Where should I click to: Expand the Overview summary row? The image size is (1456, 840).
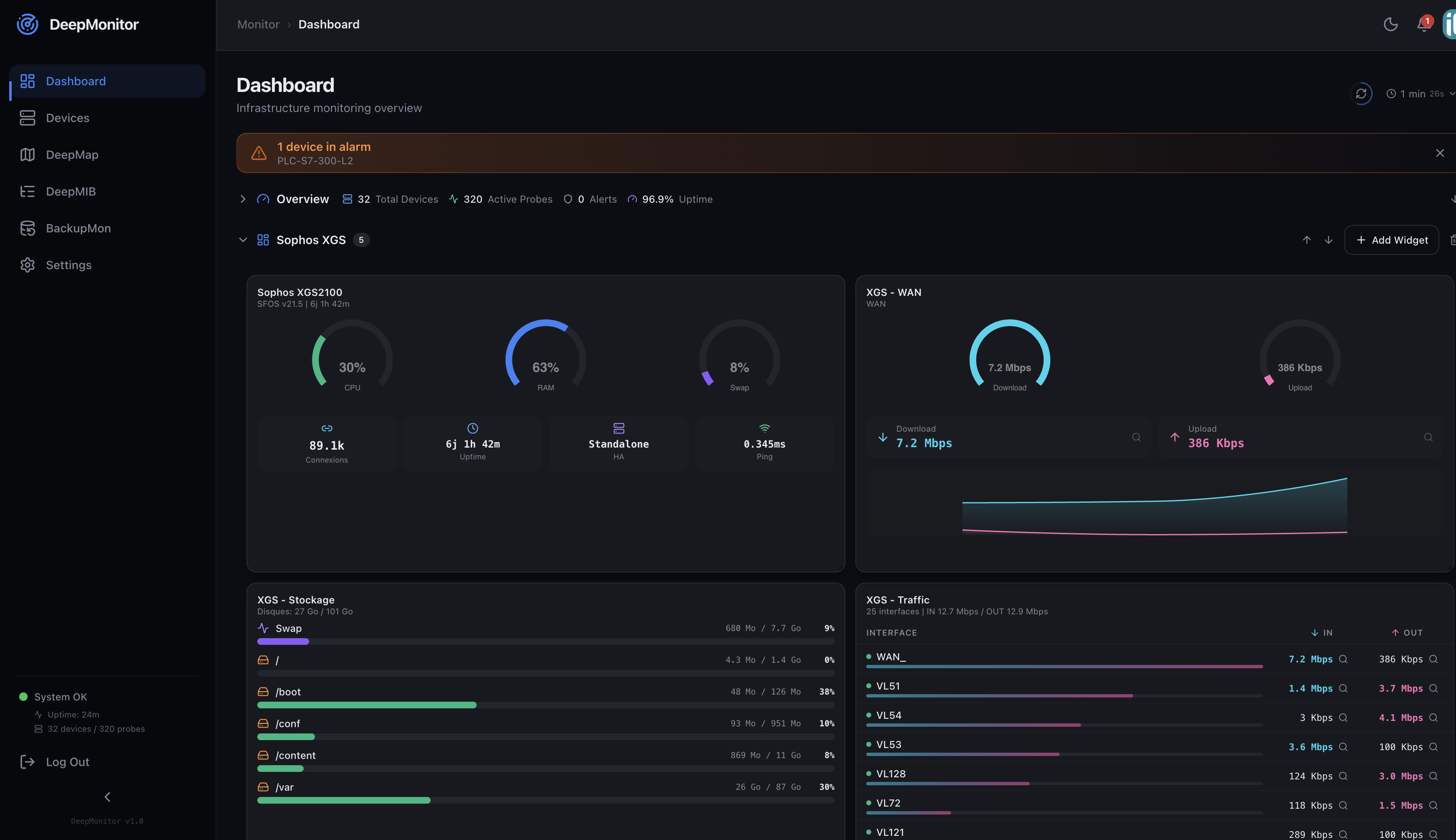click(243, 199)
